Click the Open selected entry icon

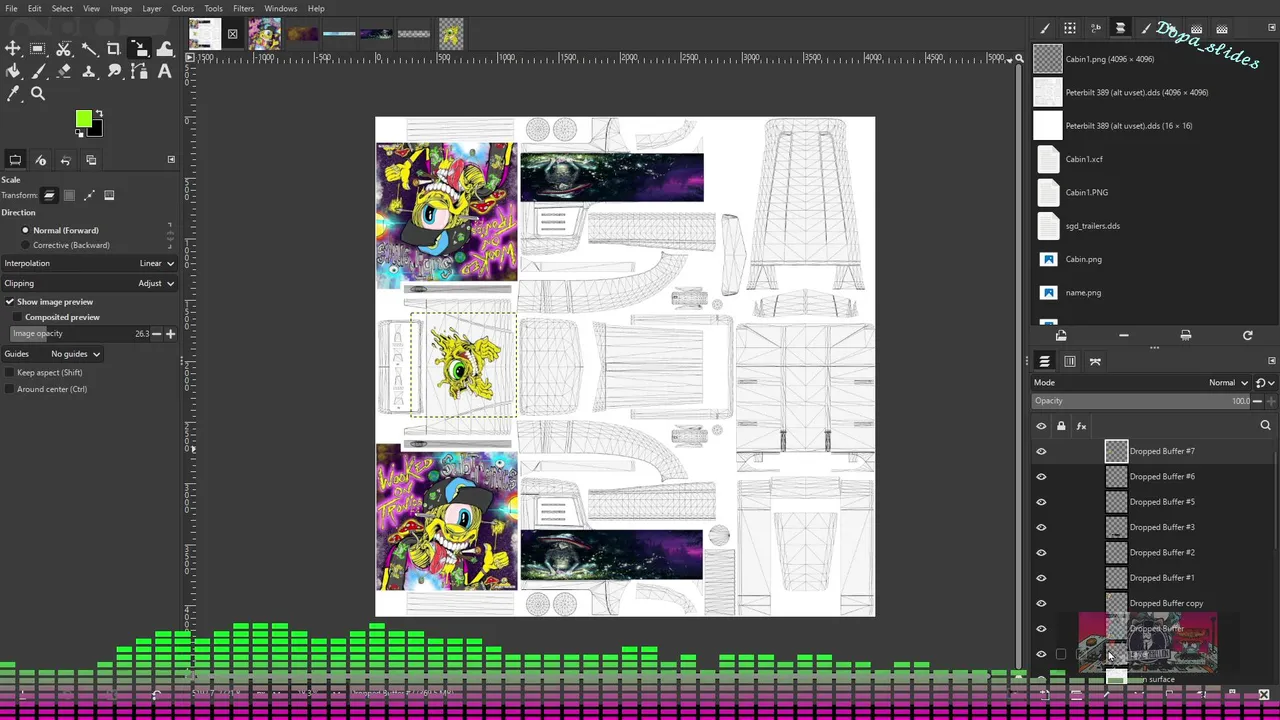click(x=1061, y=336)
